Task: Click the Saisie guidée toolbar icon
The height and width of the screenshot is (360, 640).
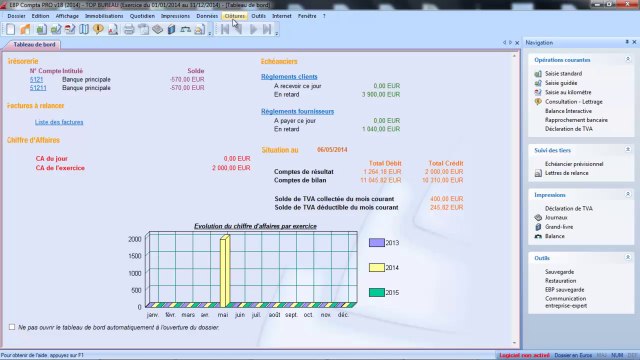Action: point(56,29)
